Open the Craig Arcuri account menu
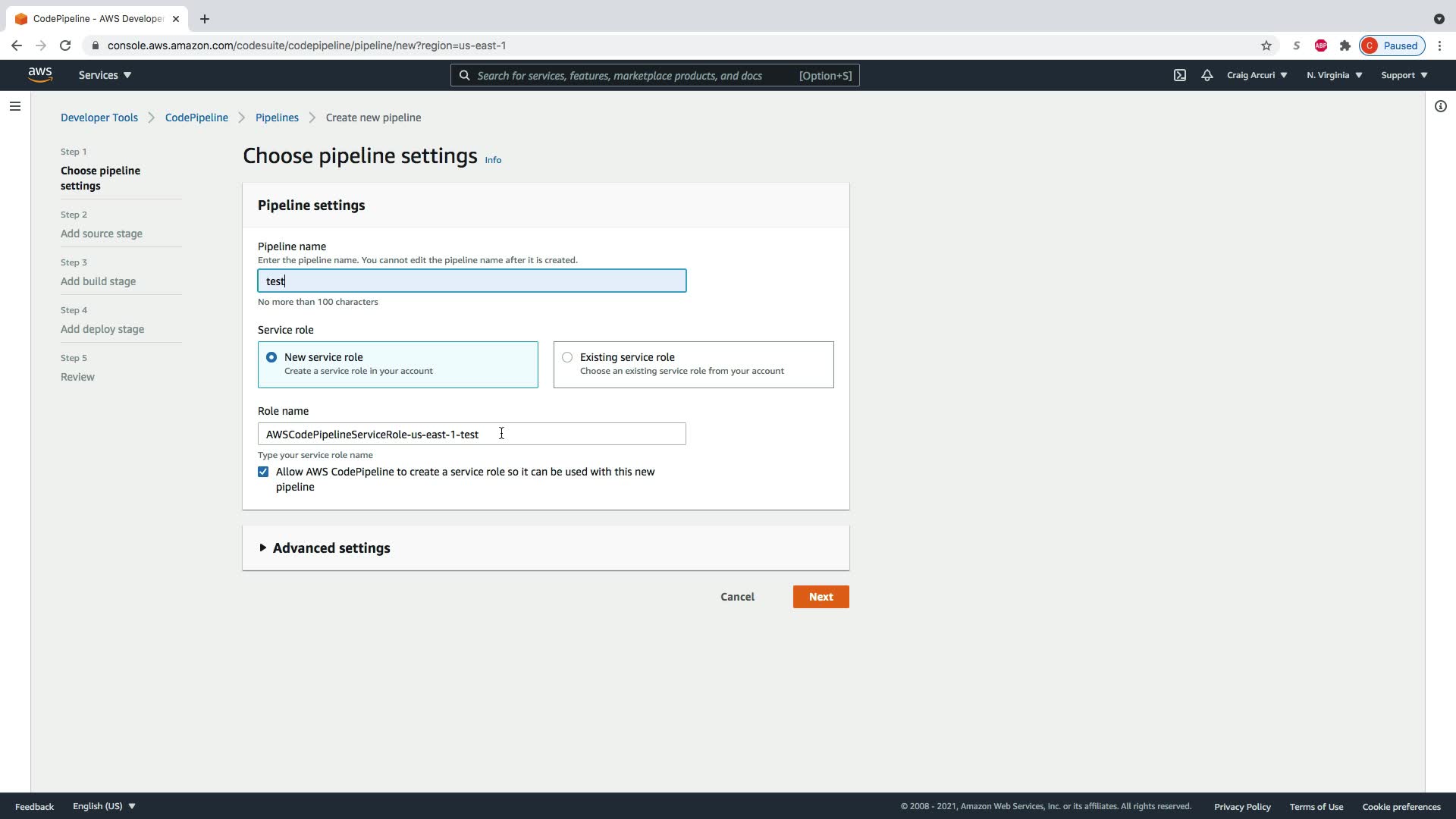The width and height of the screenshot is (1456, 819). tap(1257, 75)
